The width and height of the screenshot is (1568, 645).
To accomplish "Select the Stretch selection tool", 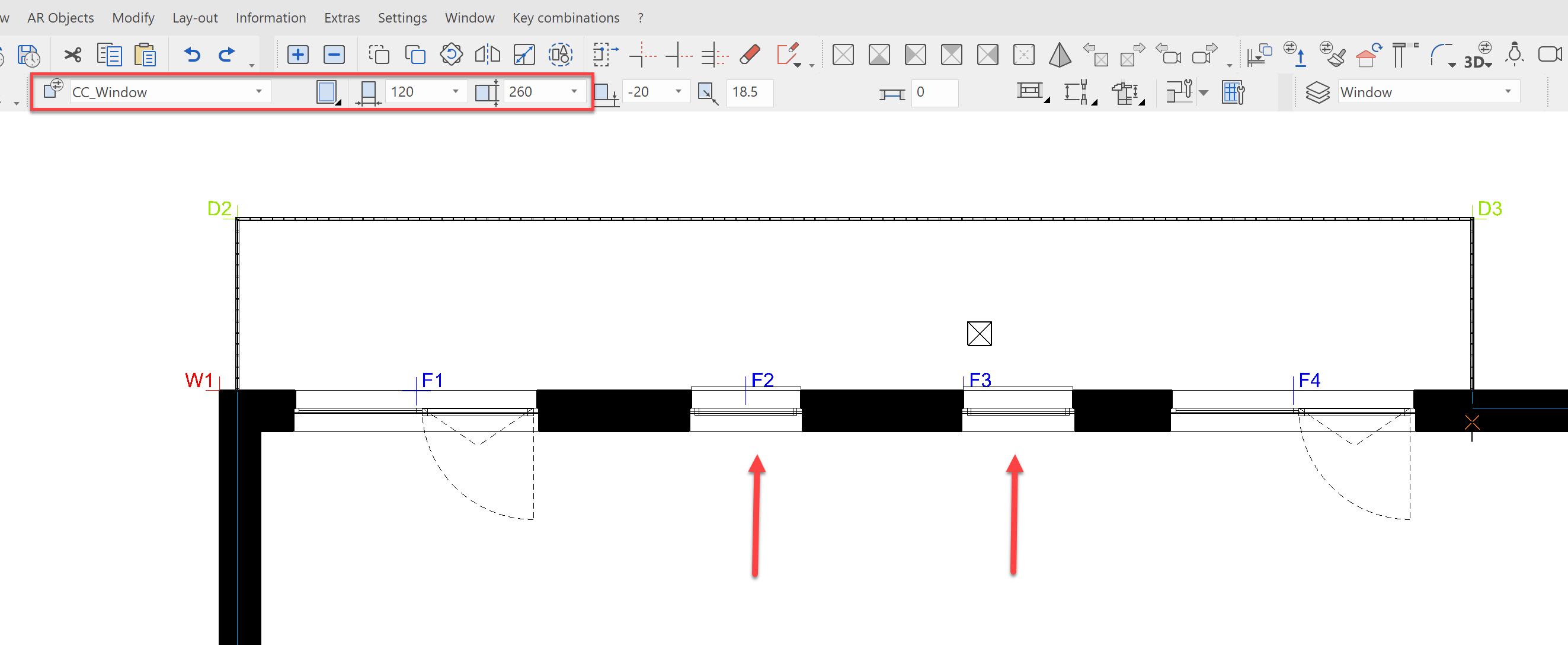I will [606, 55].
